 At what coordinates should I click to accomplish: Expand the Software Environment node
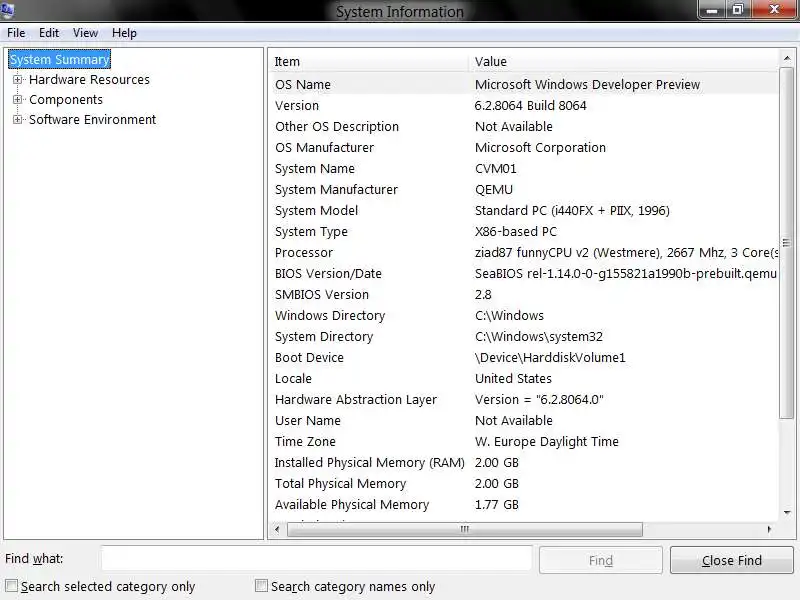click(17, 119)
